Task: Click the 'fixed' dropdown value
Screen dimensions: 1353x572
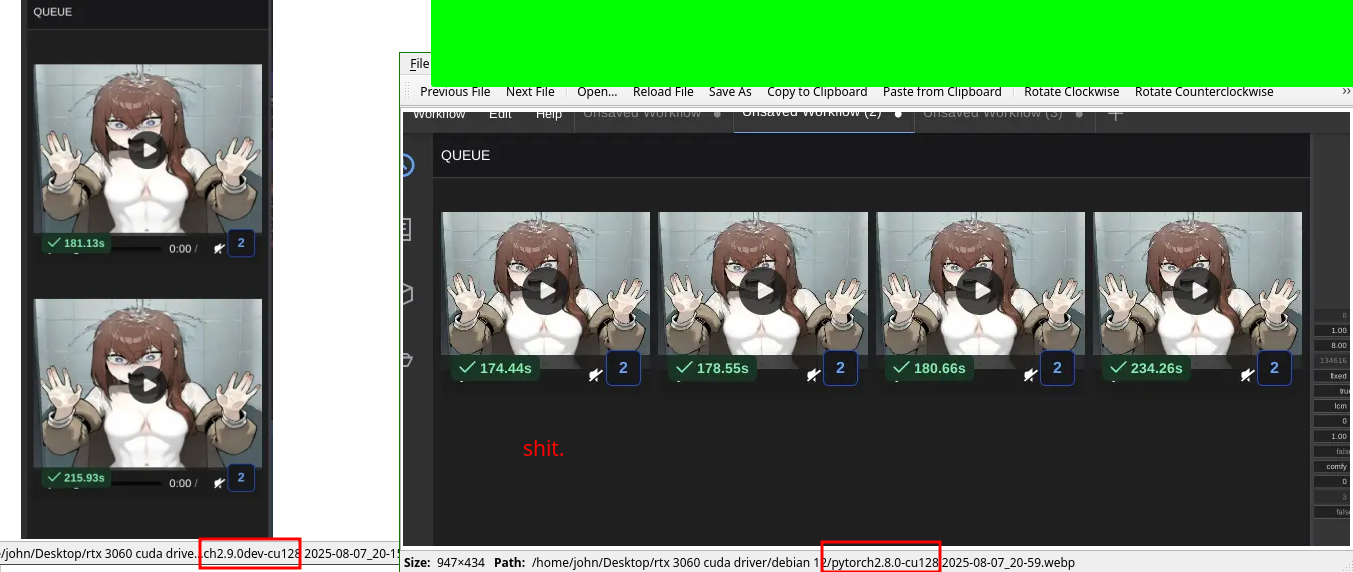Action: pos(1332,375)
